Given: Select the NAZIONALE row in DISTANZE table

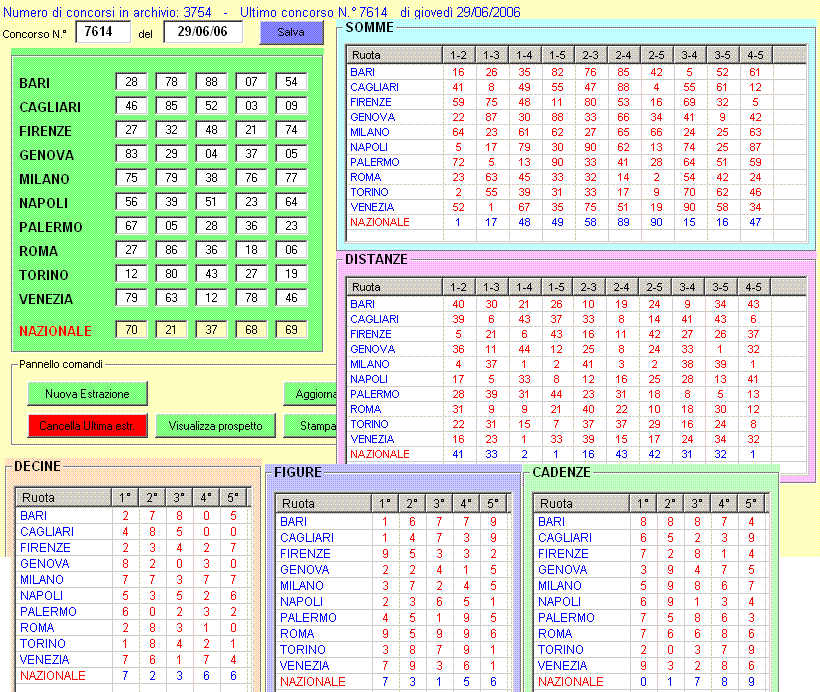Looking at the screenshot, I should coord(576,454).
